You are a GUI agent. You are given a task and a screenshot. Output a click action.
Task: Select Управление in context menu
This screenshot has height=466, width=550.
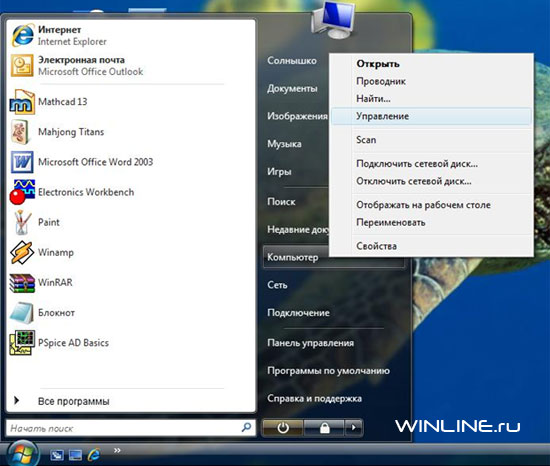coord(431,116)
